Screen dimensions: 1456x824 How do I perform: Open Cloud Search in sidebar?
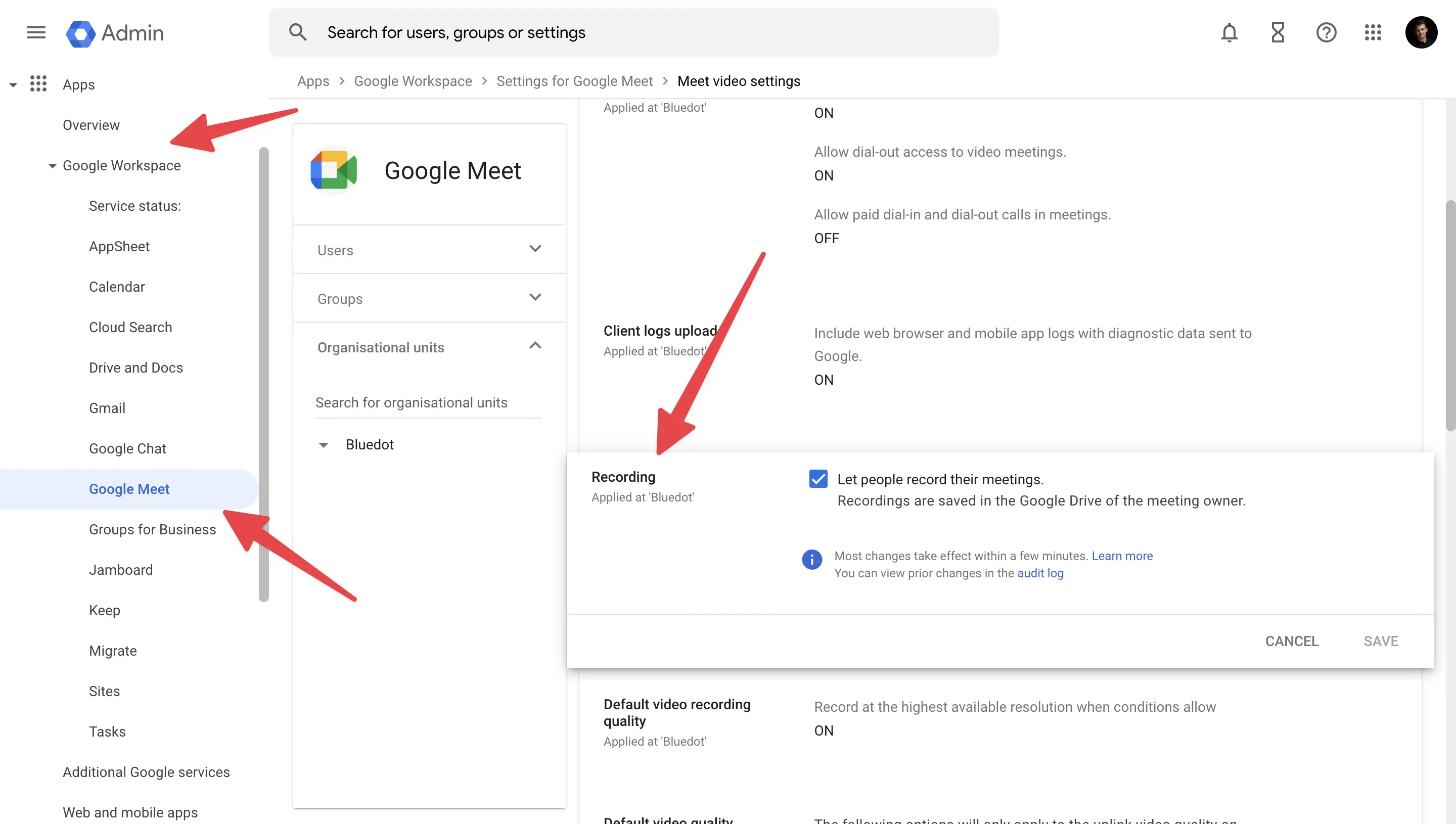[130, 327]
